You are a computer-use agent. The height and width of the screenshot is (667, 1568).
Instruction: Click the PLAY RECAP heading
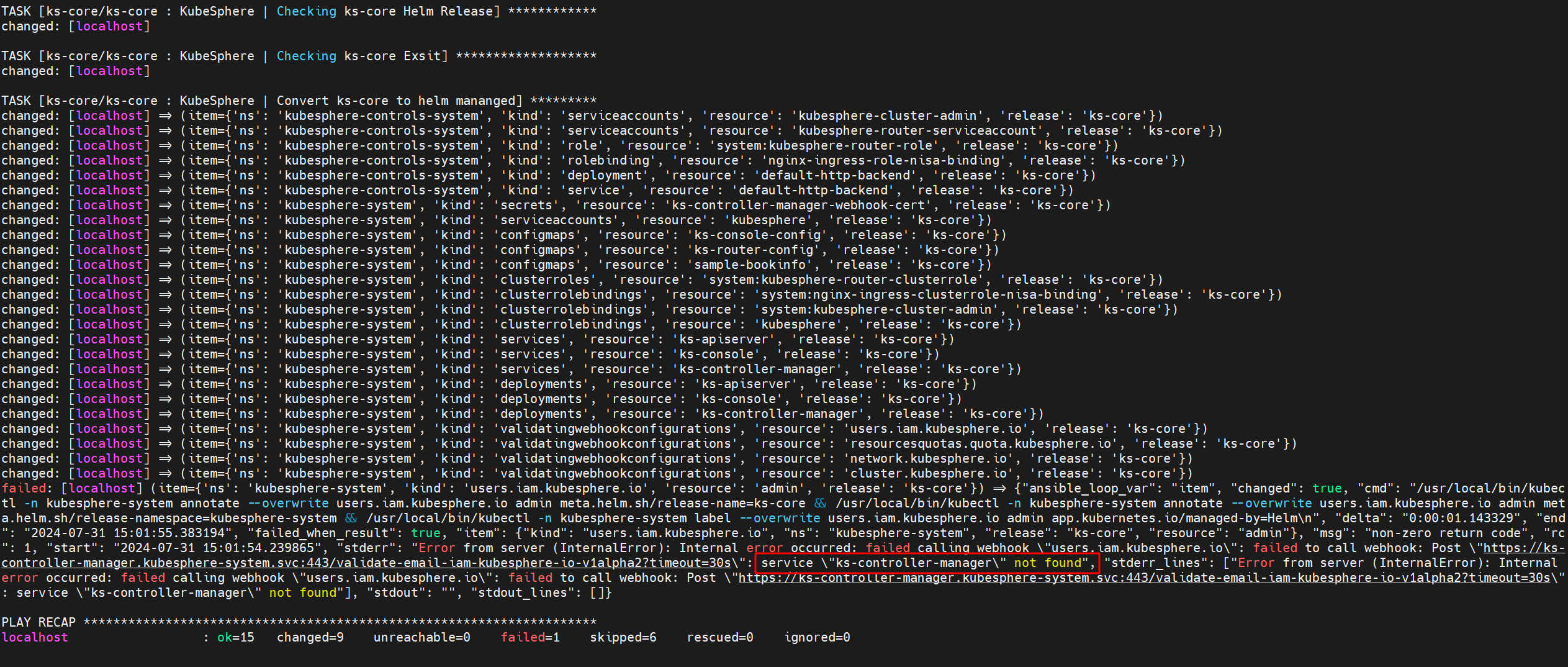[38, 622]
